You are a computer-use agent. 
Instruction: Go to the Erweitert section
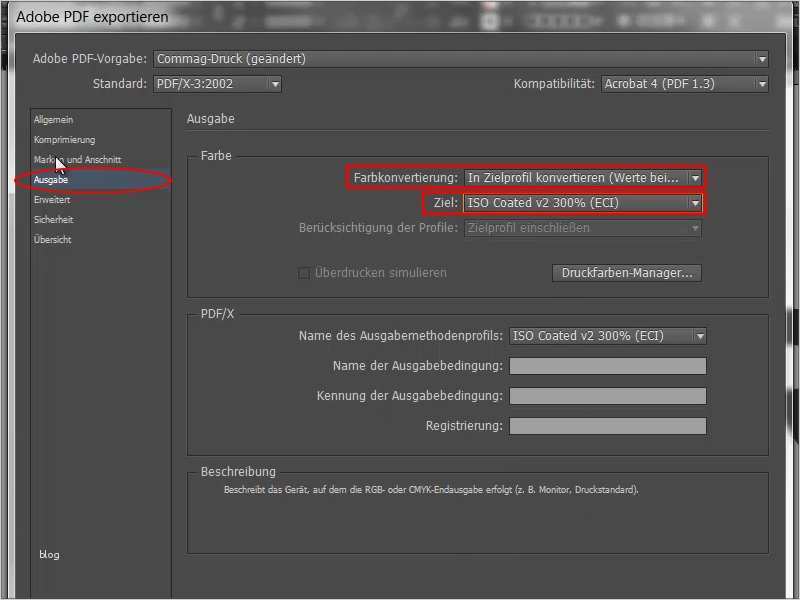[x=52, y=199]
